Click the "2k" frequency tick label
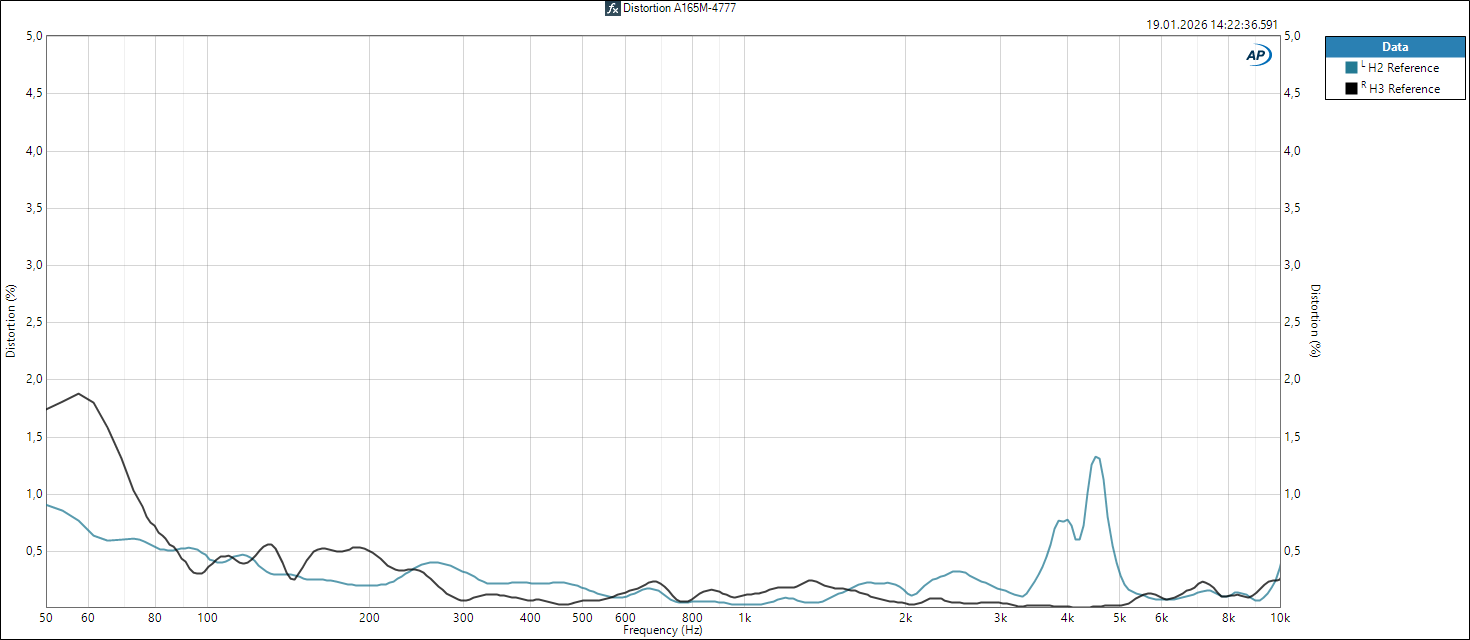 (906, 619)
